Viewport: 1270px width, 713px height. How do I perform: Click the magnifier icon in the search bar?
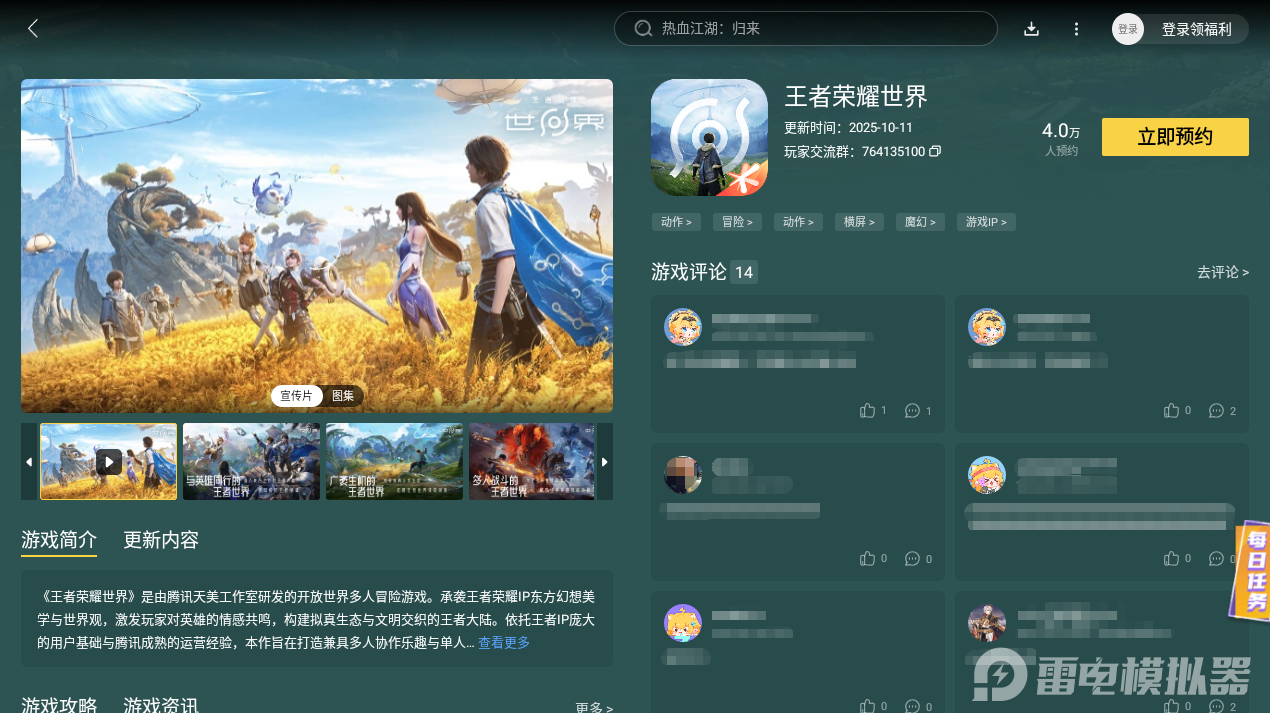pos(643,28)
